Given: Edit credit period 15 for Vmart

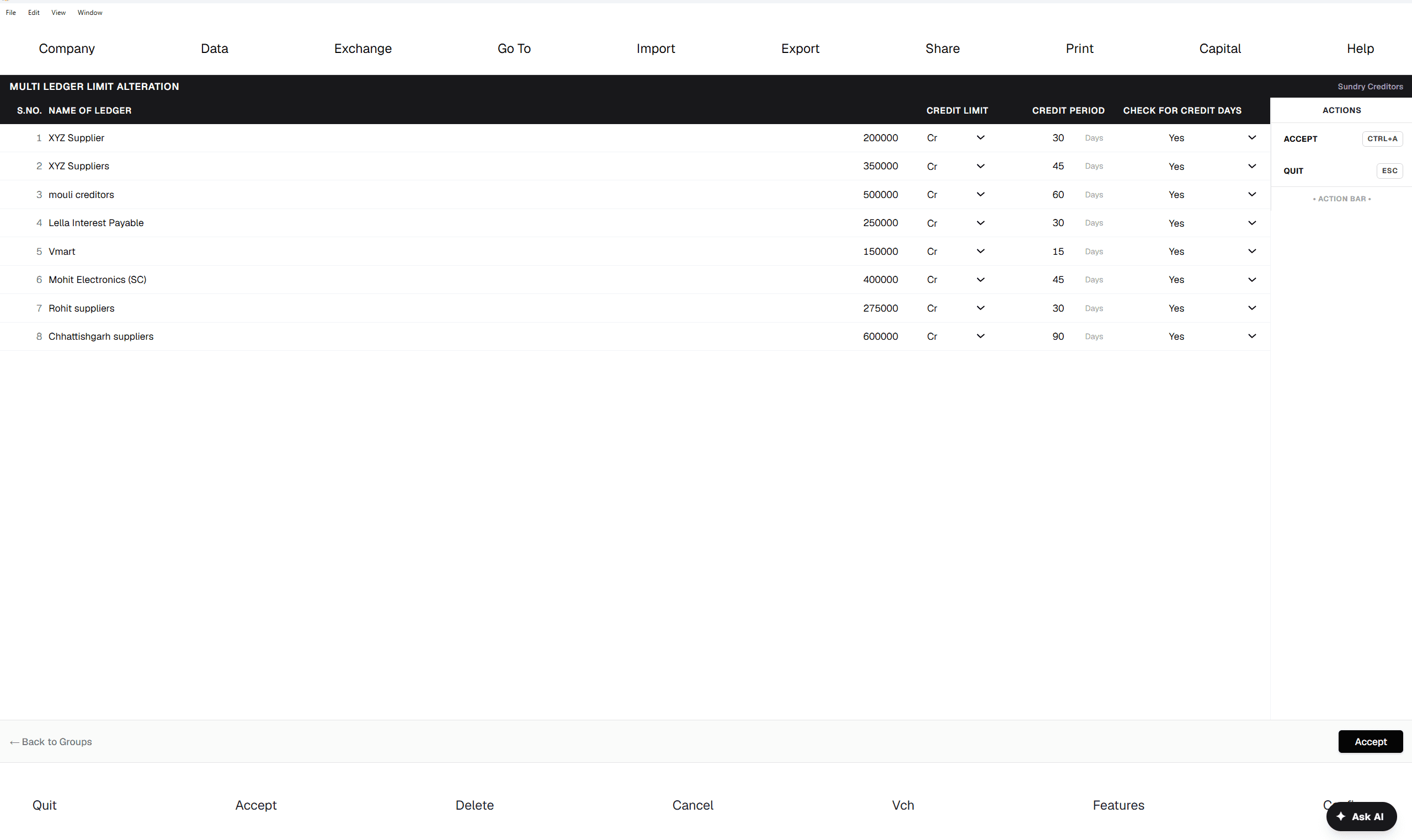Looking at the screenshot, I should pos(1058,252).
